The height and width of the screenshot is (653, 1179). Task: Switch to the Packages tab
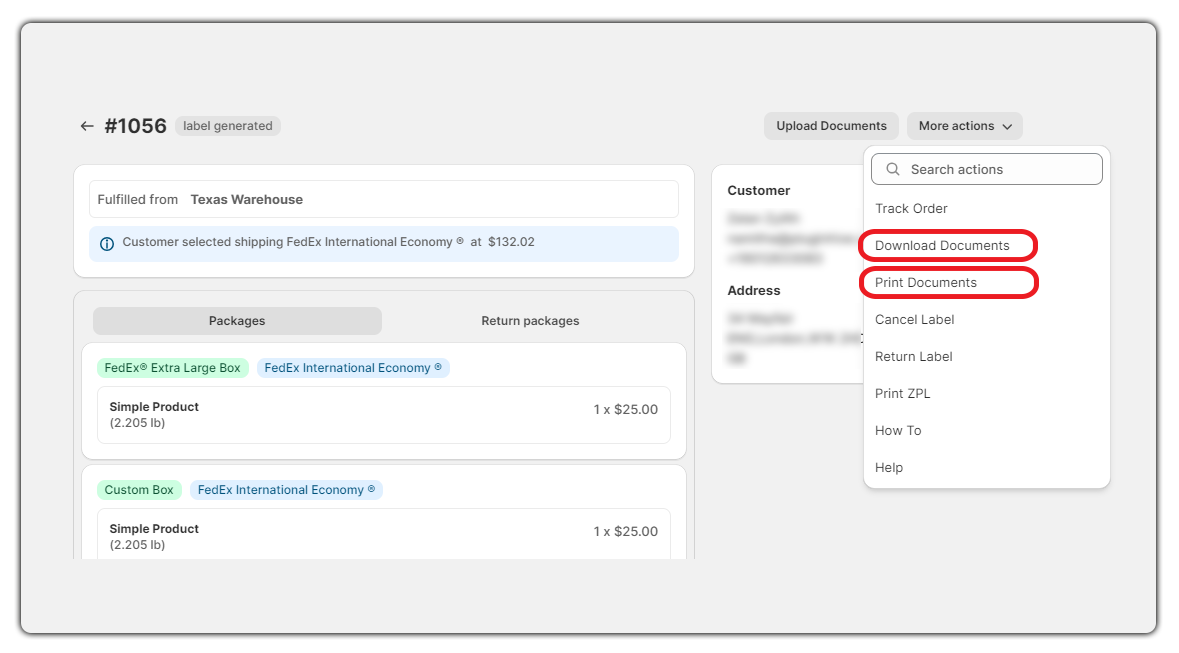pyautogui.click(x=237, y=320)
